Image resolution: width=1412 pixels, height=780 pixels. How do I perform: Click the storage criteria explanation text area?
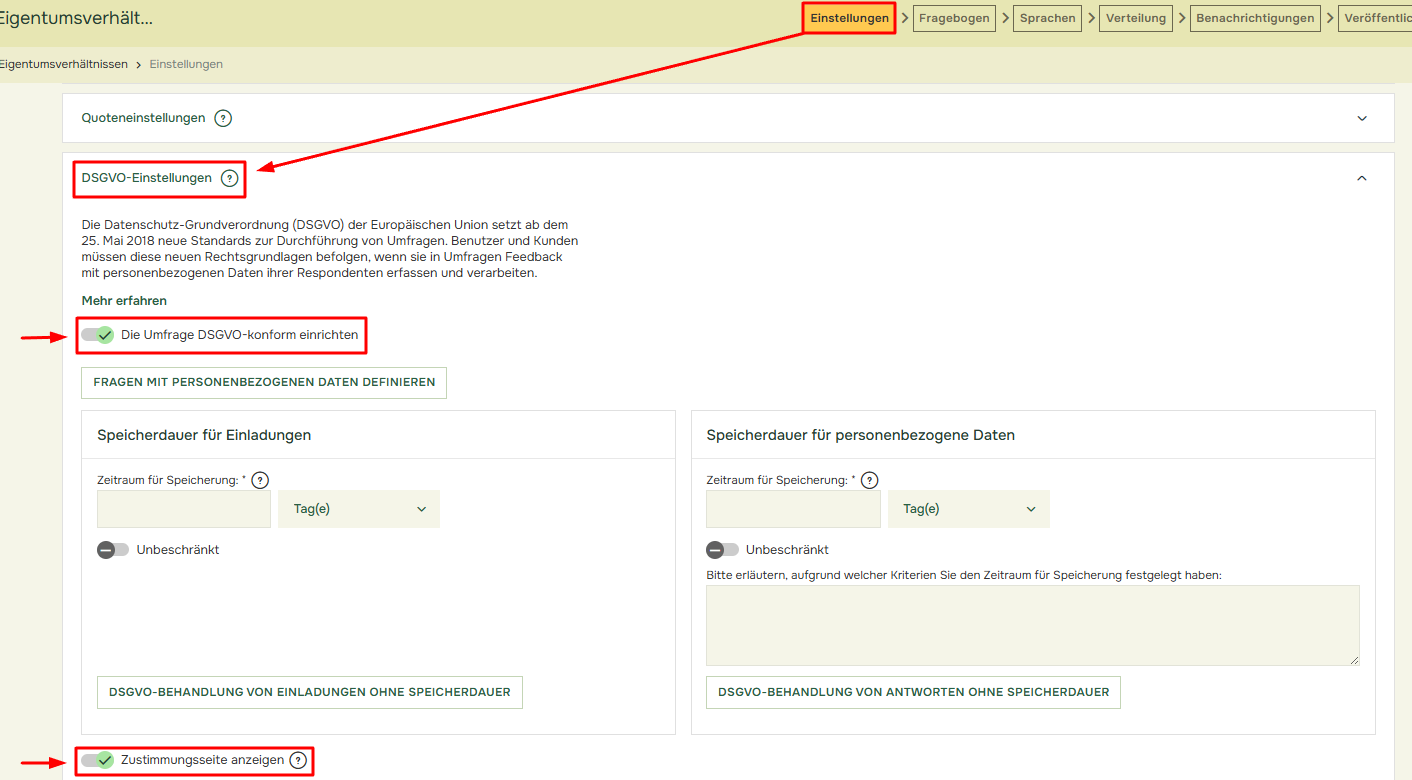click(x=1032, y=625)
